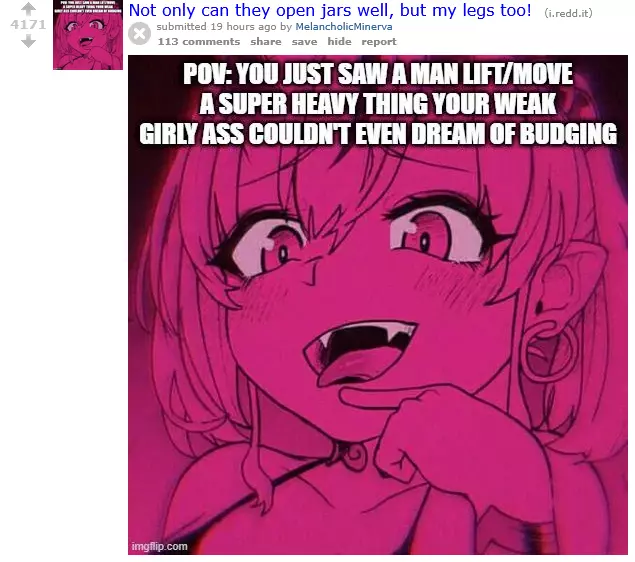Report this post

click(379, 42)
